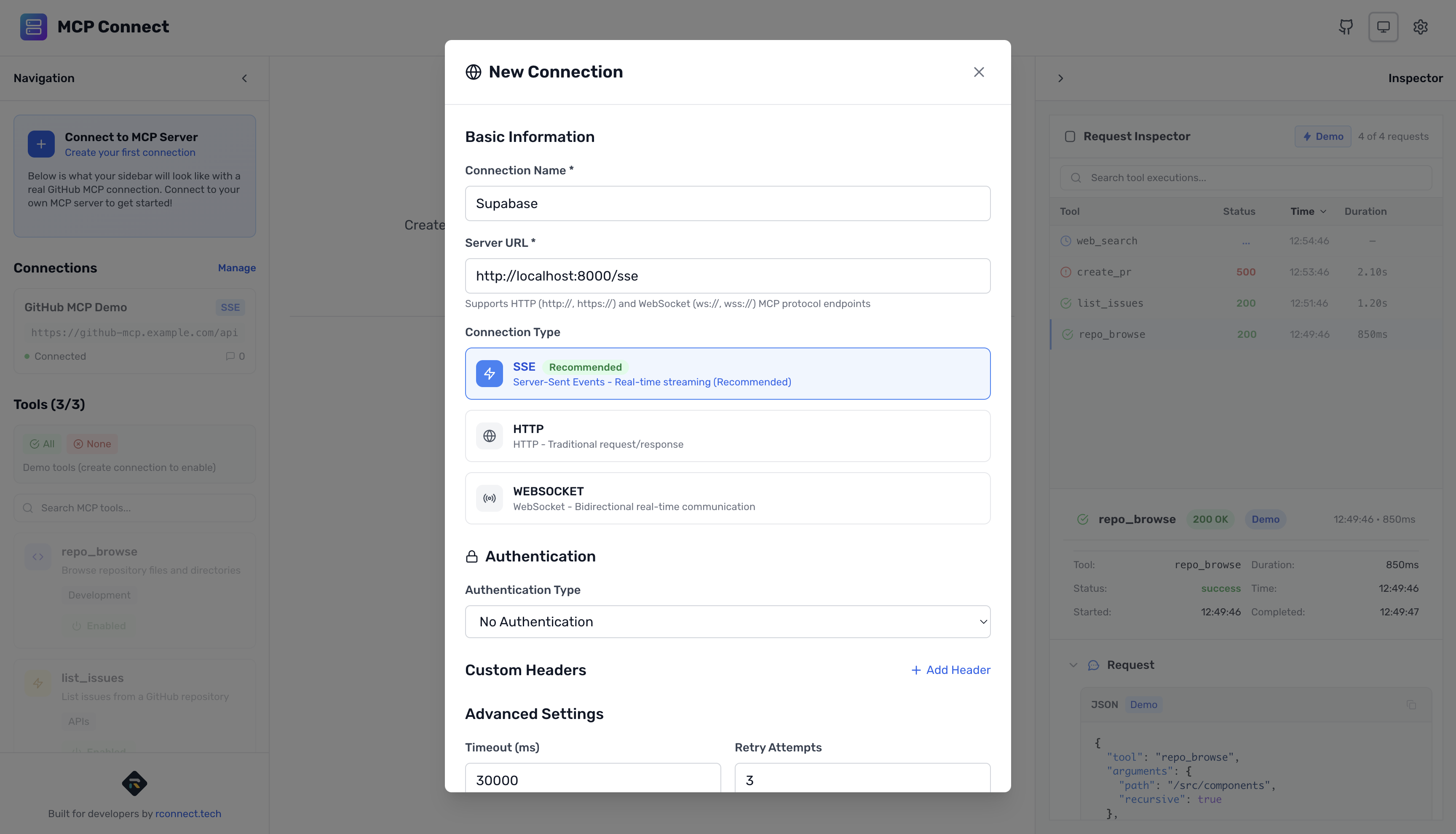
Task: Open the settings gear icon
Action: (x=1421, y=27)
